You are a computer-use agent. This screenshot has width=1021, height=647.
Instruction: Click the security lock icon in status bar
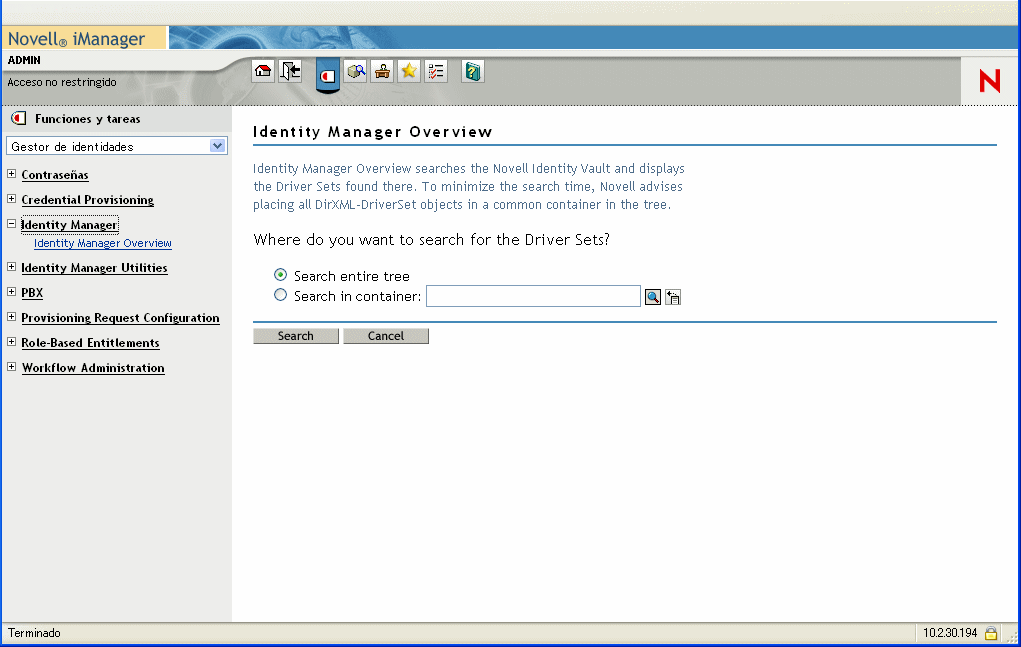pyautogui.click(x=991, y=633)
